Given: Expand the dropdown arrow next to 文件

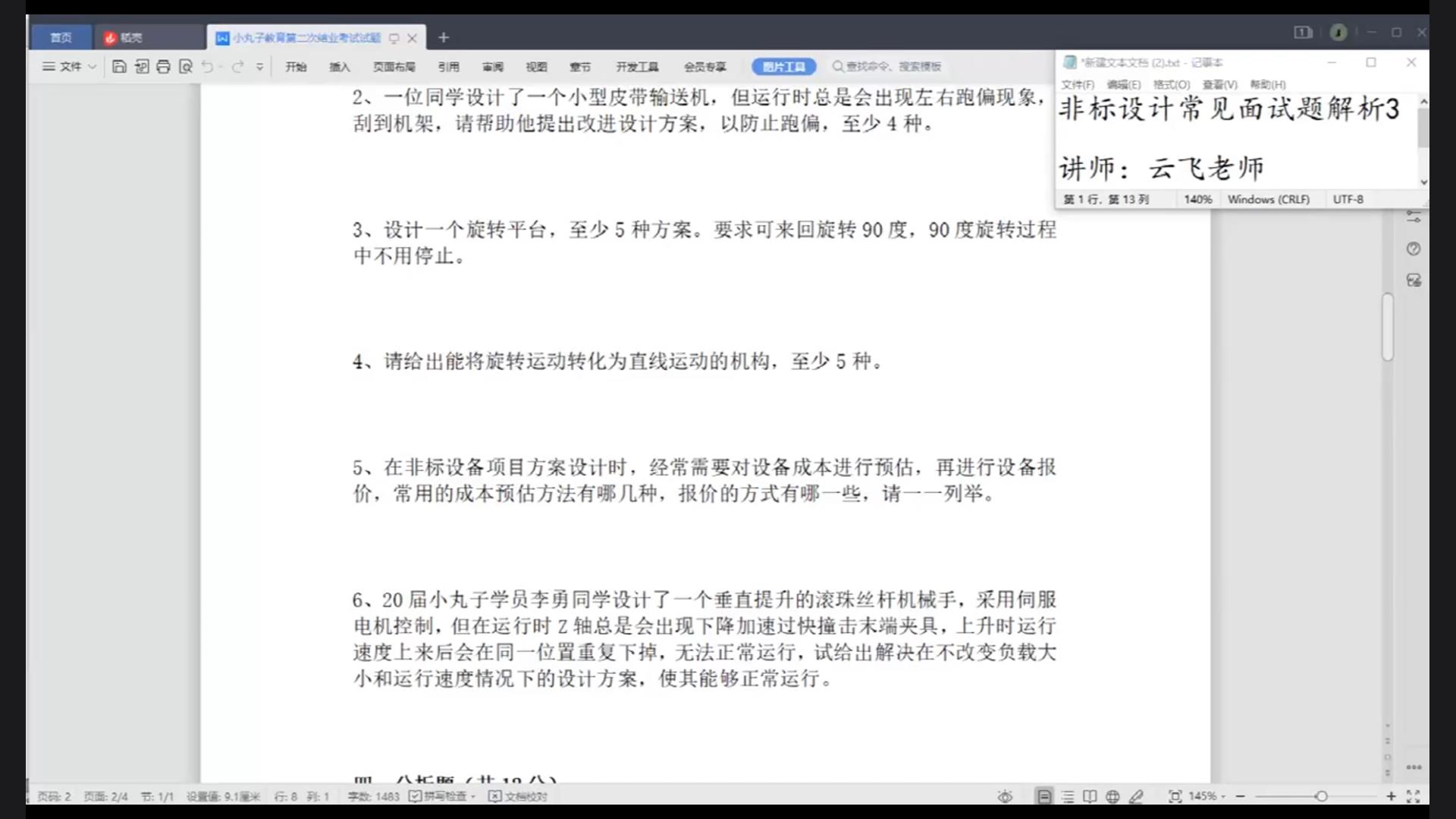Looking at the screenshot, I should tap(92, 67).
